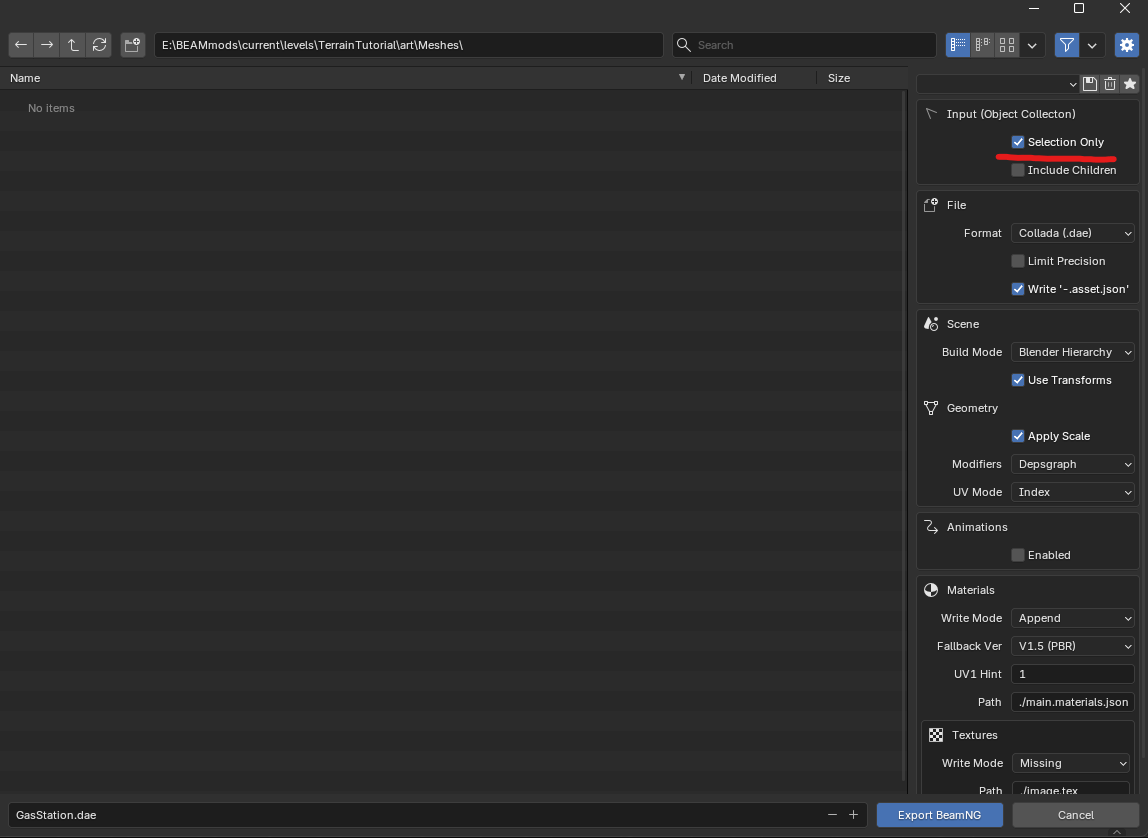Click the preset star icon
Screen dimensions: 1148x838
pyautogui.click(x=1130, y=83)
